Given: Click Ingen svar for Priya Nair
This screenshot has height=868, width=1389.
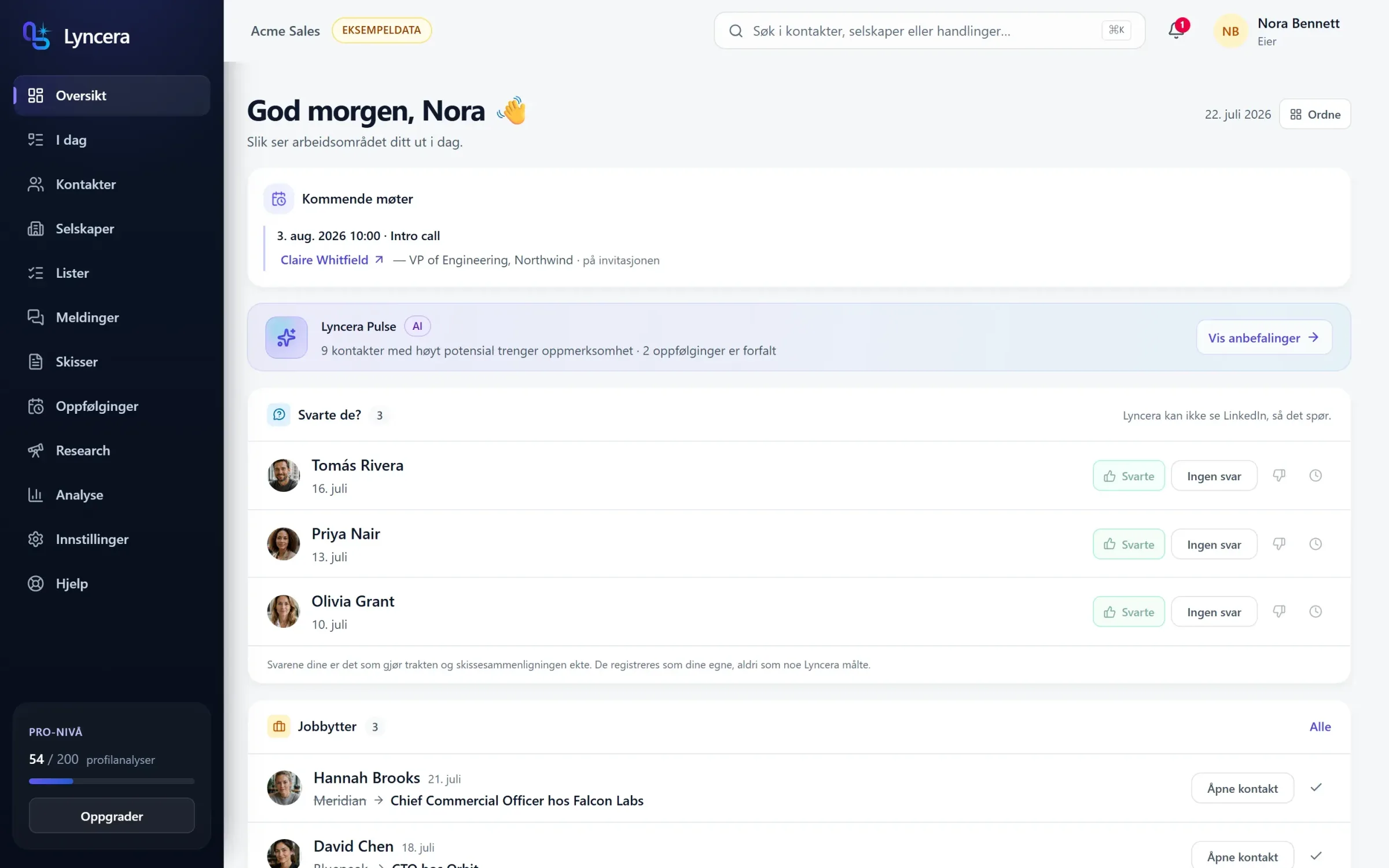Looking at the screenshot, I should coord(1214,544).
